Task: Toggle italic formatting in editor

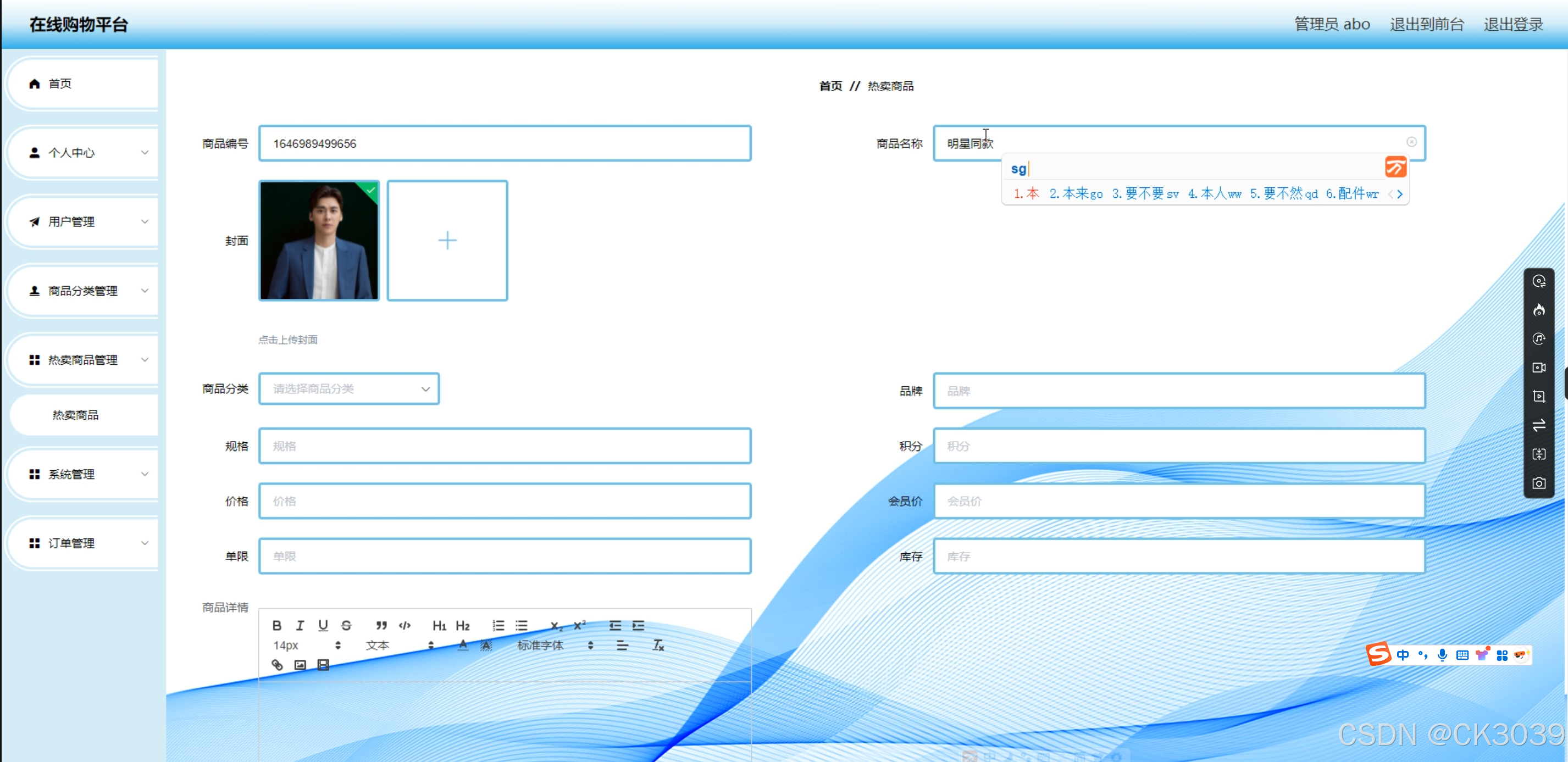Action: pyautogui.click(x=300, y=625)
